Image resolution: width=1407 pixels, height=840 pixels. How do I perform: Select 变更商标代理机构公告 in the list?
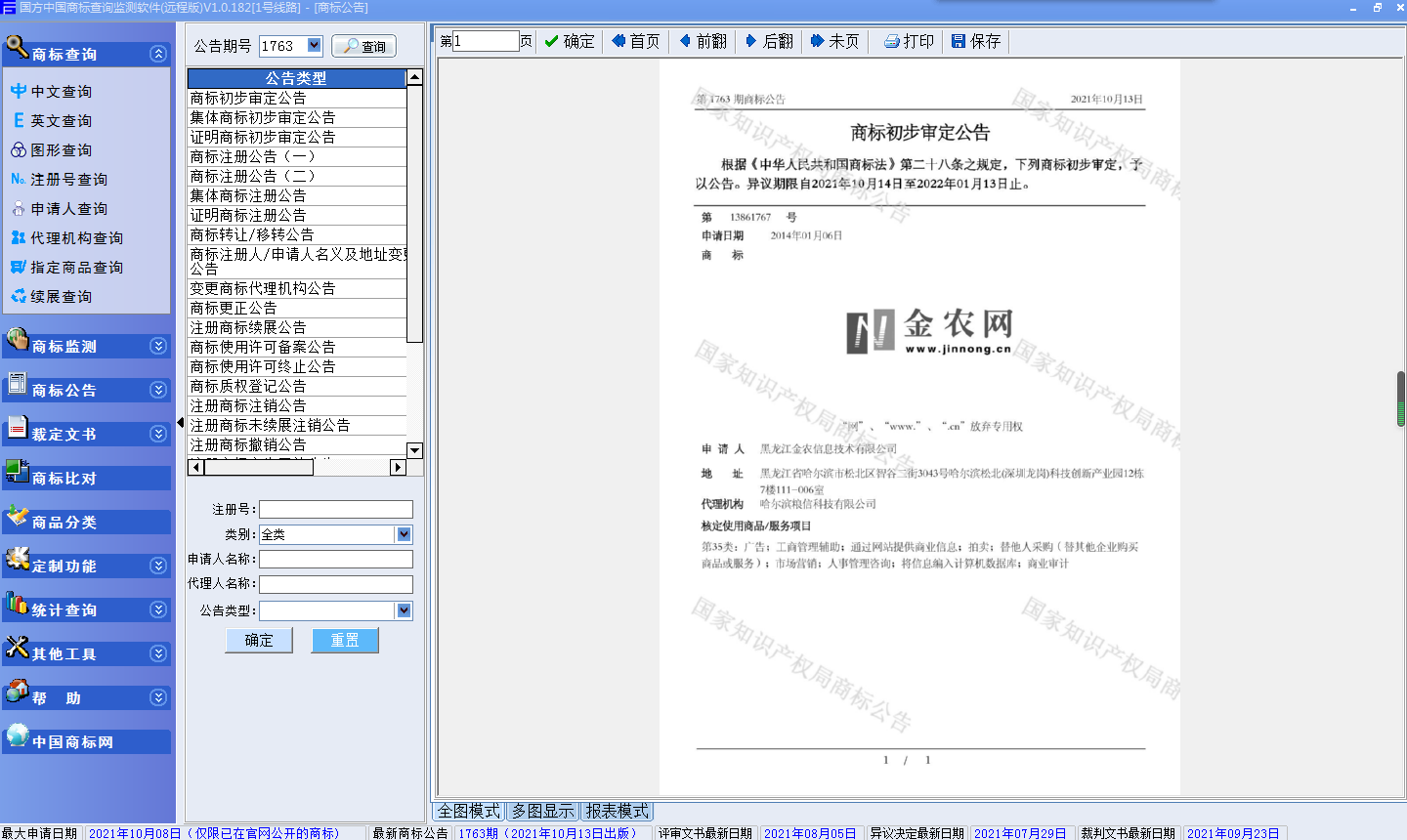point(297,288)
